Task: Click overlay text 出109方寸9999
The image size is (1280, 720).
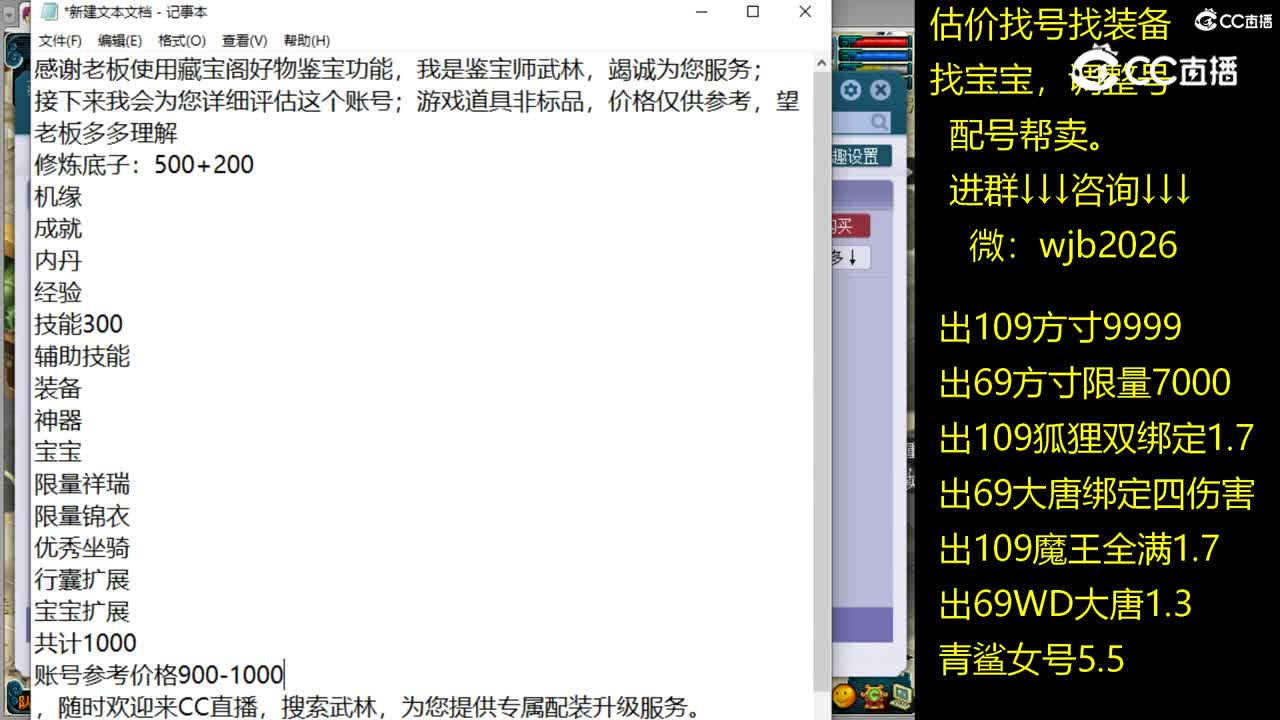Action: tap(1061, 328)
